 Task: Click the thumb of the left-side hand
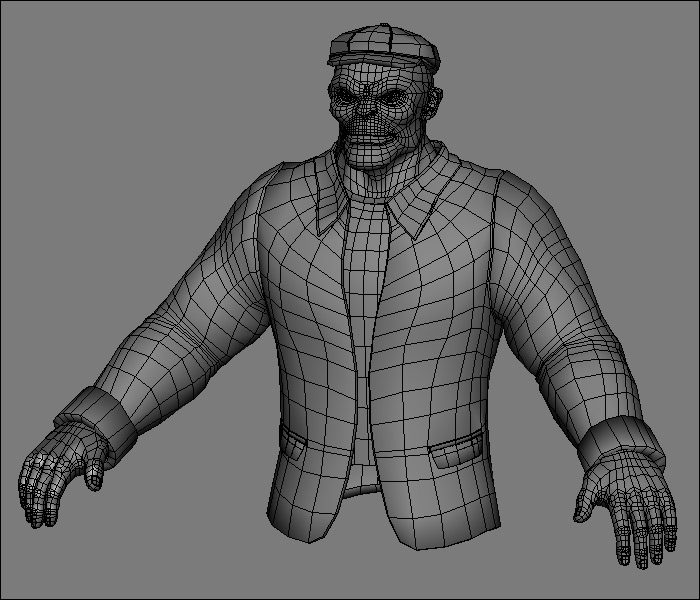pos(93,475)
